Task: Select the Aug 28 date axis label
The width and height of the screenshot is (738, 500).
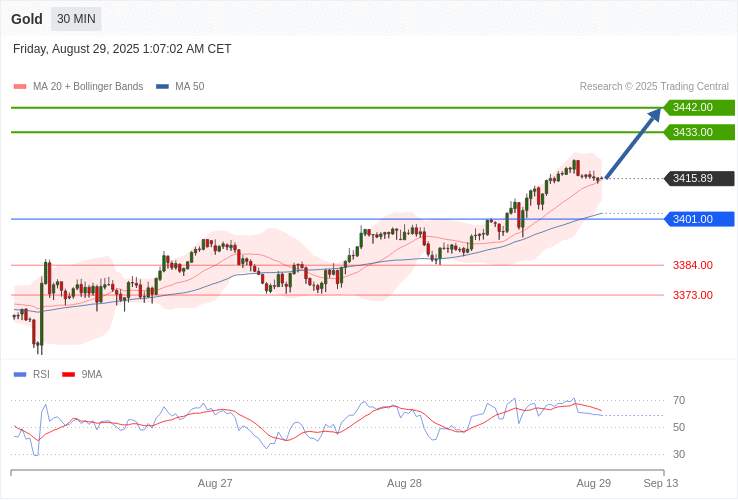Action: [404, 483]
